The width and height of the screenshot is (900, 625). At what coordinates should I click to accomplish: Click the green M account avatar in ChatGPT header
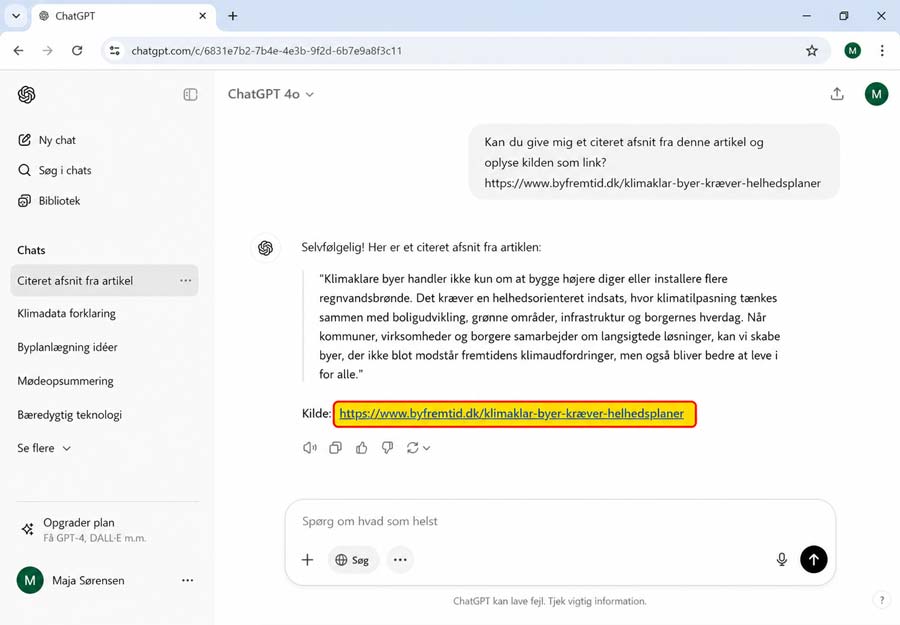pos(876,94)
